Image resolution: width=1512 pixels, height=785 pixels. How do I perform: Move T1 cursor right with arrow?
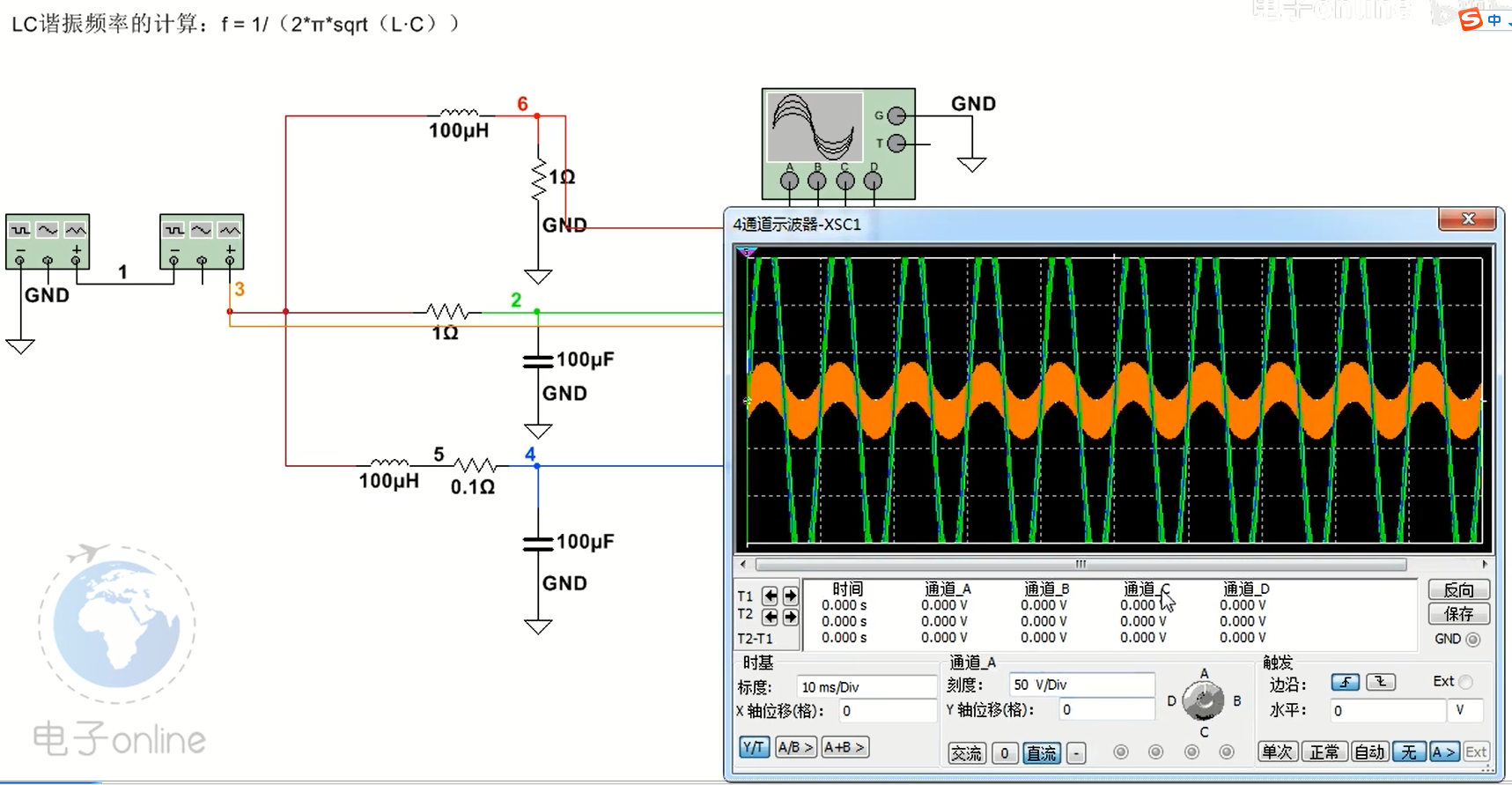coord(790,596)
